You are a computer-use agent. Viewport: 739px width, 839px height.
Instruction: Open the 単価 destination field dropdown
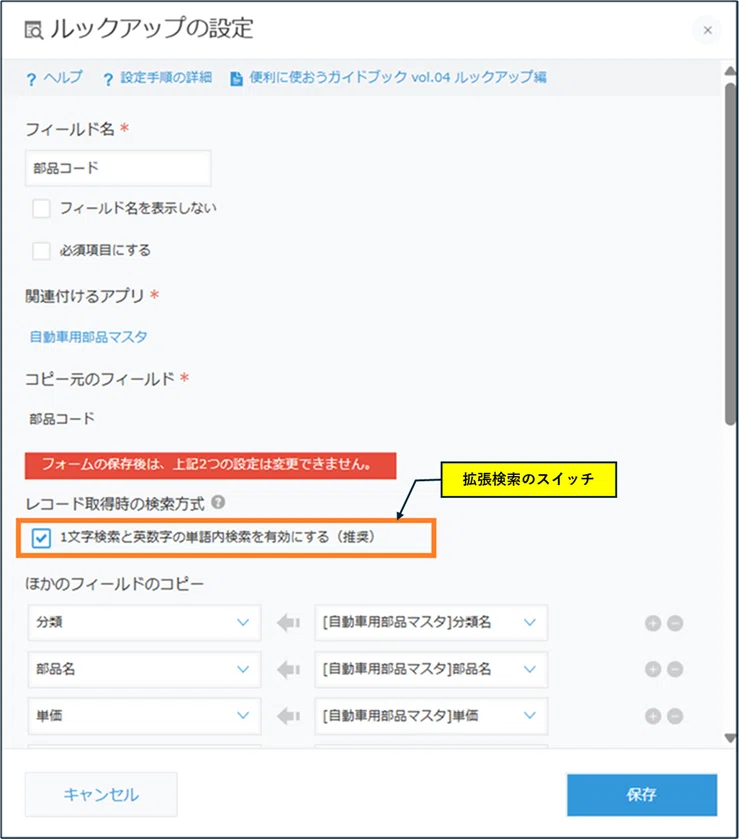[x=143, y=716]
